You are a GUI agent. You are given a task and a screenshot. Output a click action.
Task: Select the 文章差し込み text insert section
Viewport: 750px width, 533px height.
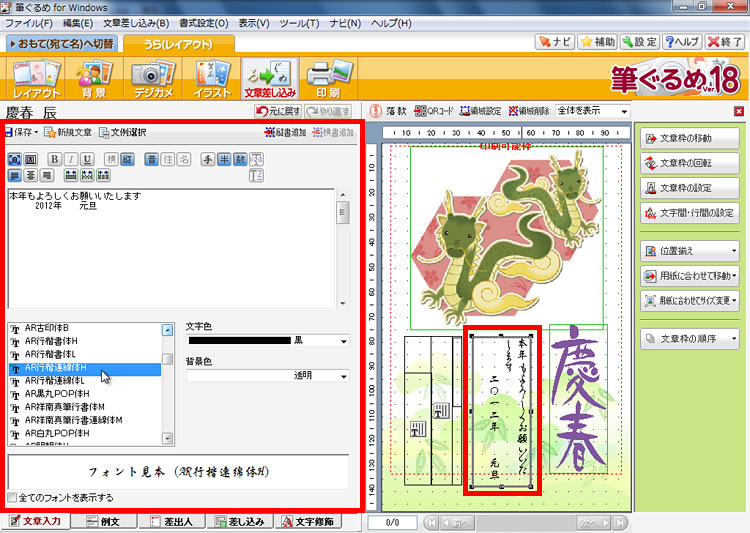point(270,78)
